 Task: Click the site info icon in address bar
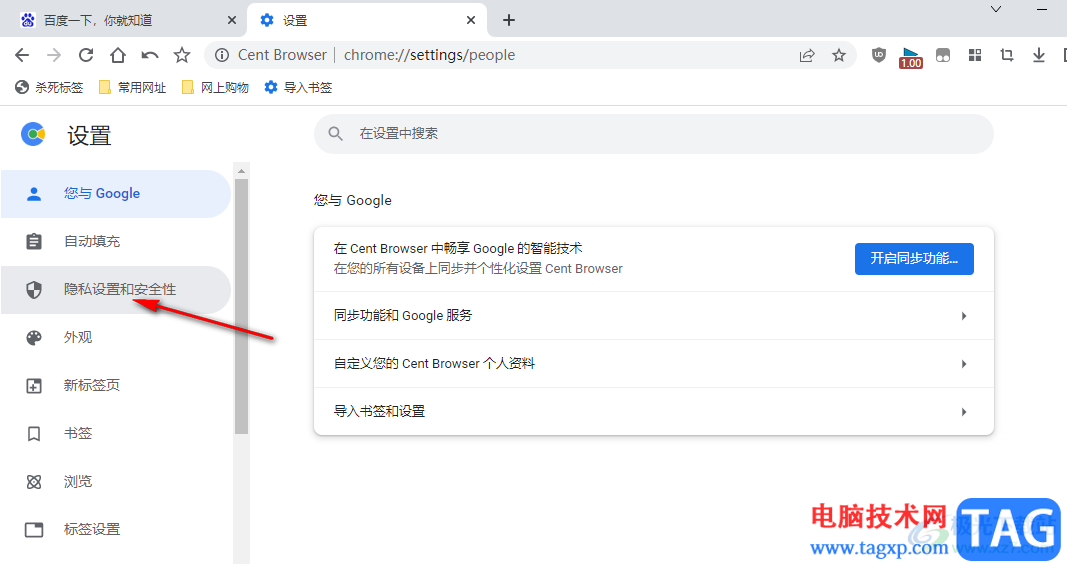pyautogui.click(x=222, y=55)
